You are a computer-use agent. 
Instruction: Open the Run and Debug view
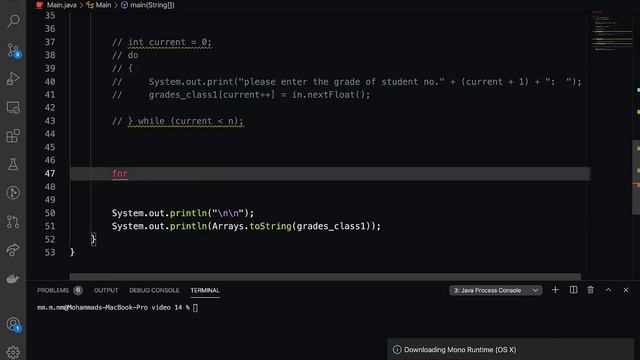(13, 78)
